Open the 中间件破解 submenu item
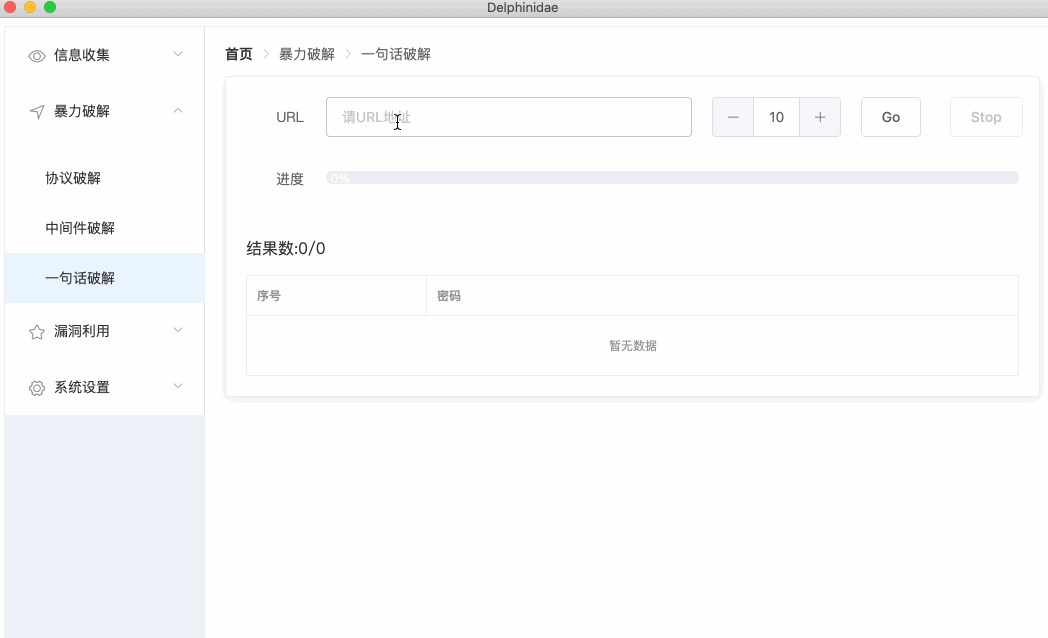1048x638 pixels. point(80,228)
